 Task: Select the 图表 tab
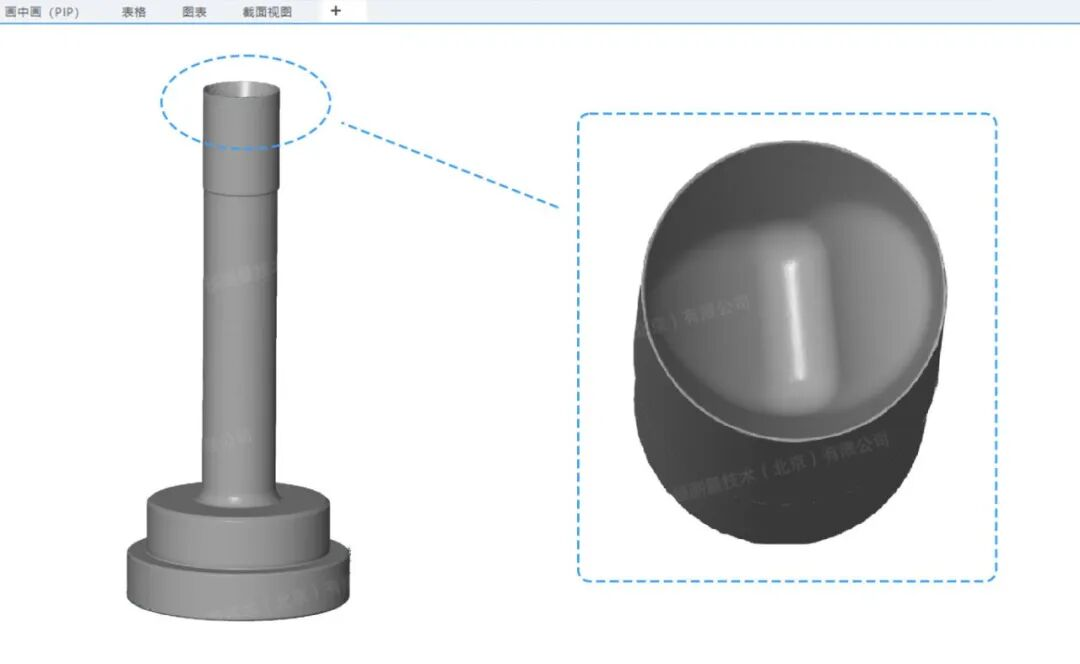[x=195, y=12]
